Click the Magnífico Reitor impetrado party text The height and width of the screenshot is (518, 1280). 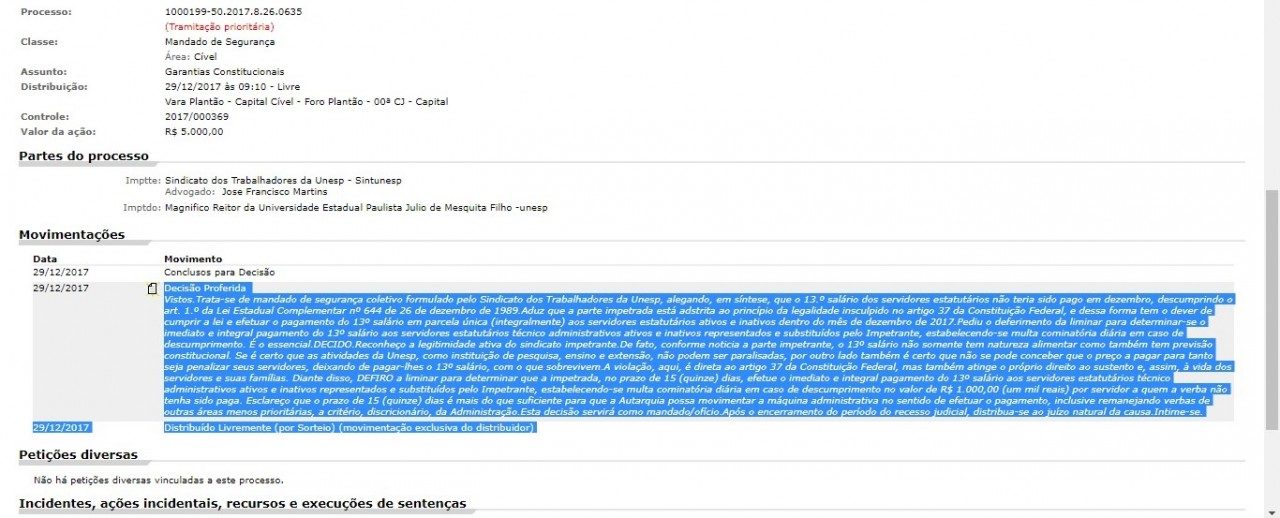[x=356, y=208]
